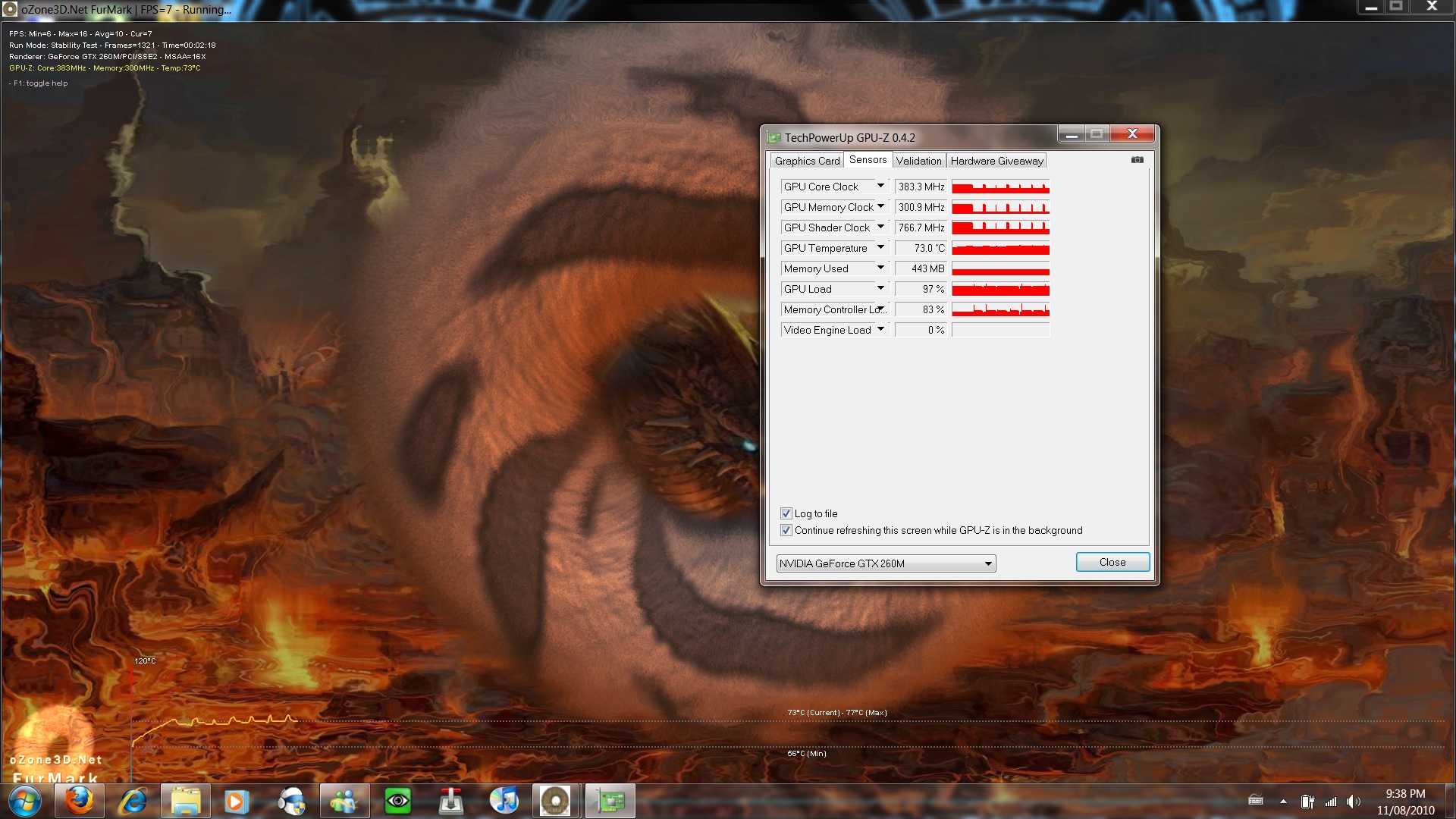Open the GPU Shader Clock sensor dropdown
Viewport: 1456px width, 819px height.
point(880,227)
